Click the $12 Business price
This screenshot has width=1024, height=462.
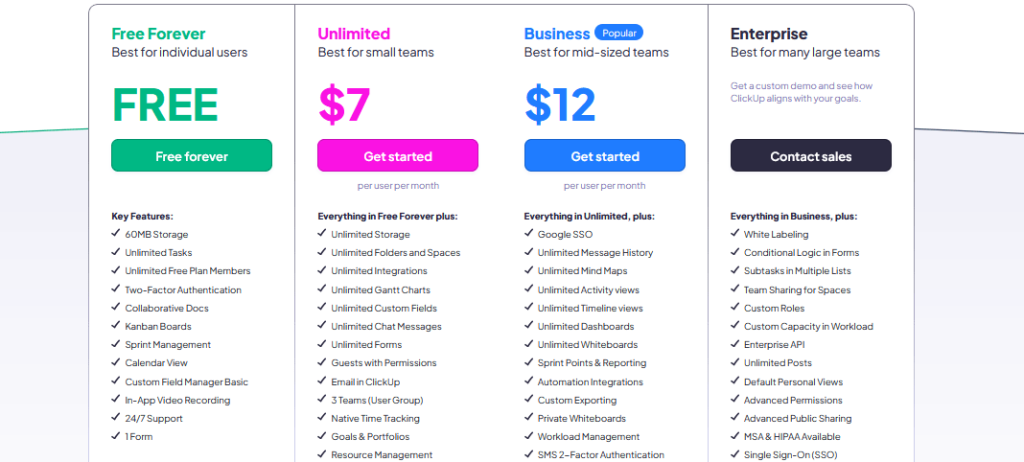click(x=560, y=104)
